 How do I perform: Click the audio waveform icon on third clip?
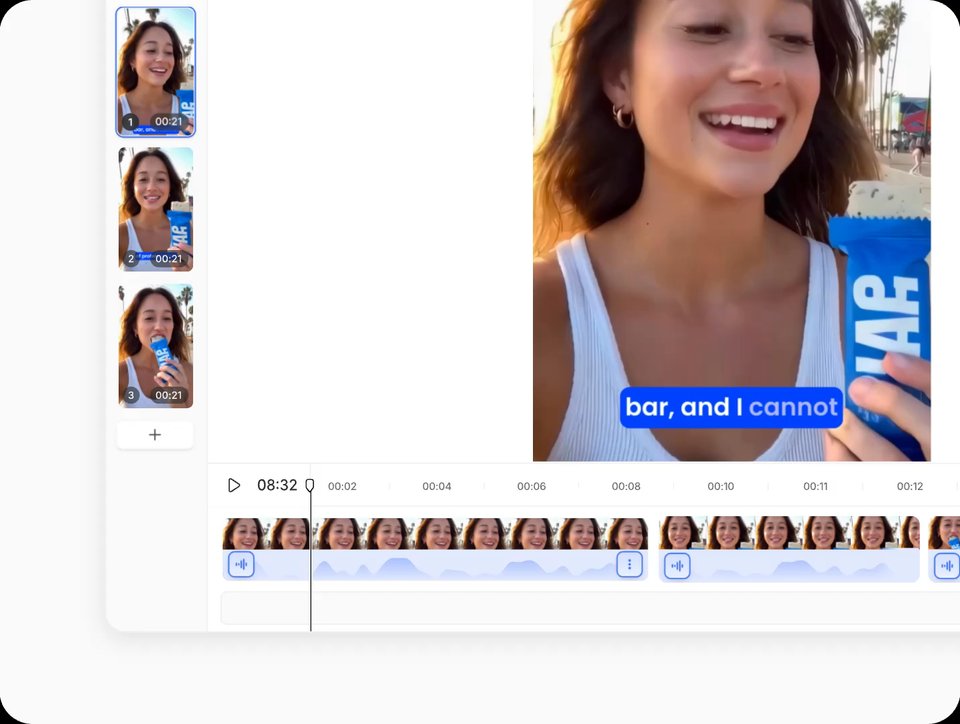point(946,566)
